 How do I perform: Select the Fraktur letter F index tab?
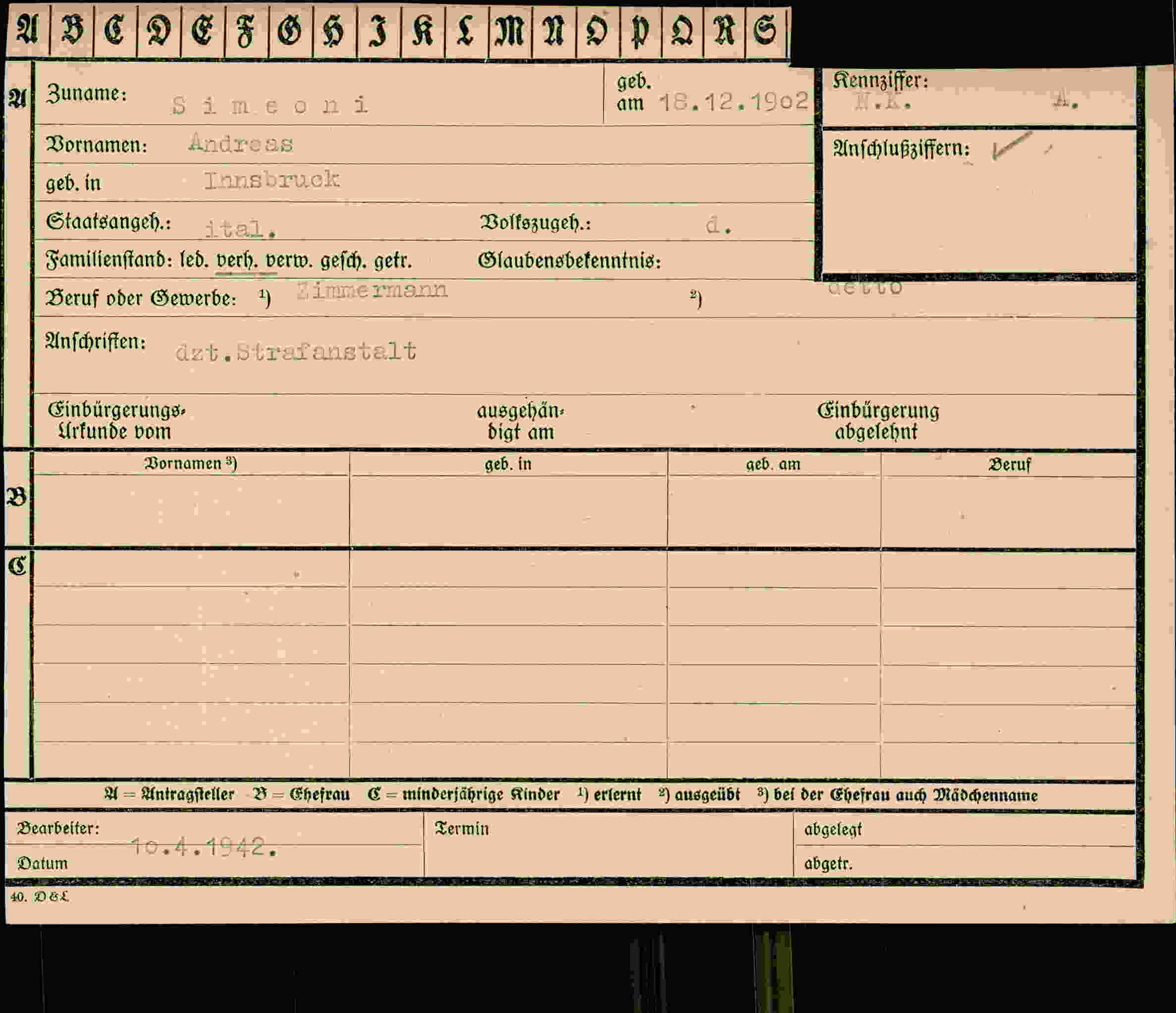click(246, 31)
